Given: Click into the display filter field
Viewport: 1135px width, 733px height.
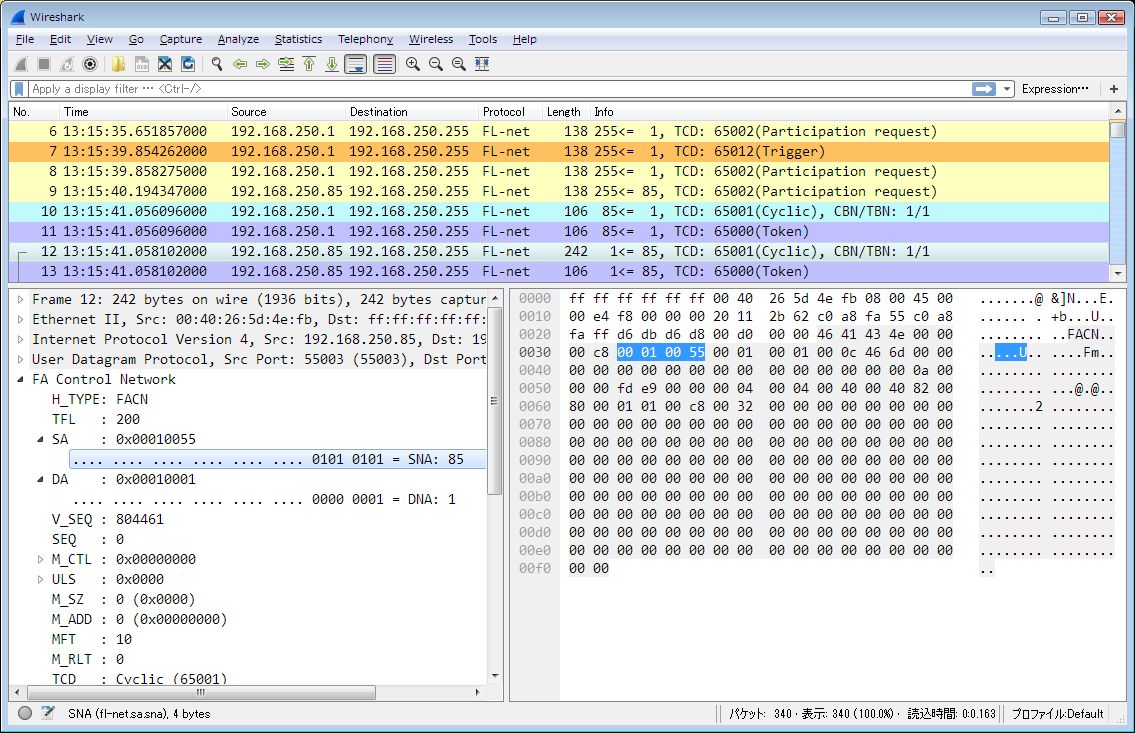Looking at the screenshot, I should click(x=499, y=89).
